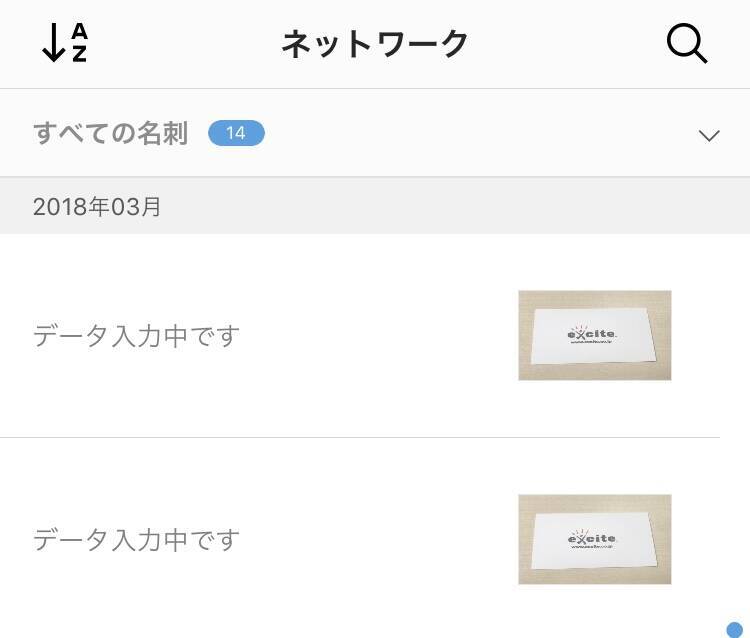The image size is (750, 638).
Task: Open search with the magnifying glass
Action: (x=687, y=44)
